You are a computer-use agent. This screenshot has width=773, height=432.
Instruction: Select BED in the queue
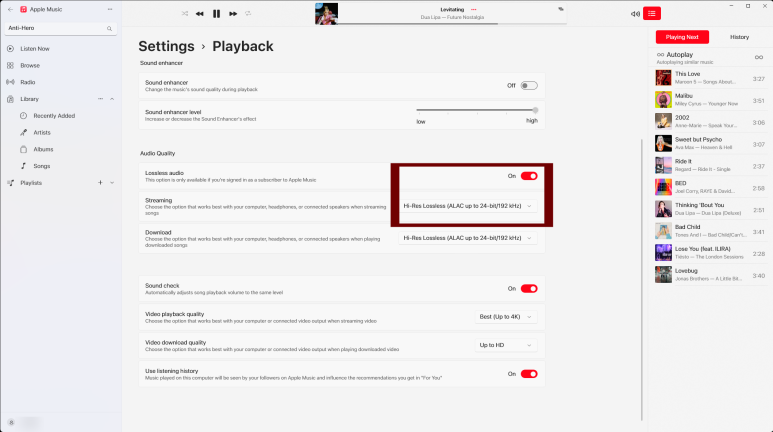(710, 187)
